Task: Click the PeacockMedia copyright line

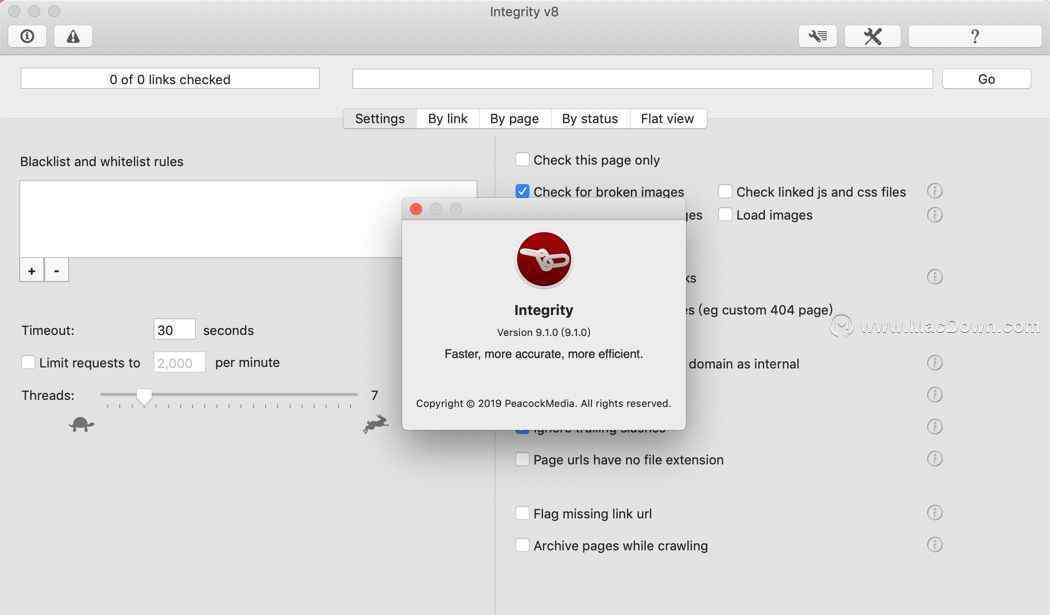Action: 543,403
